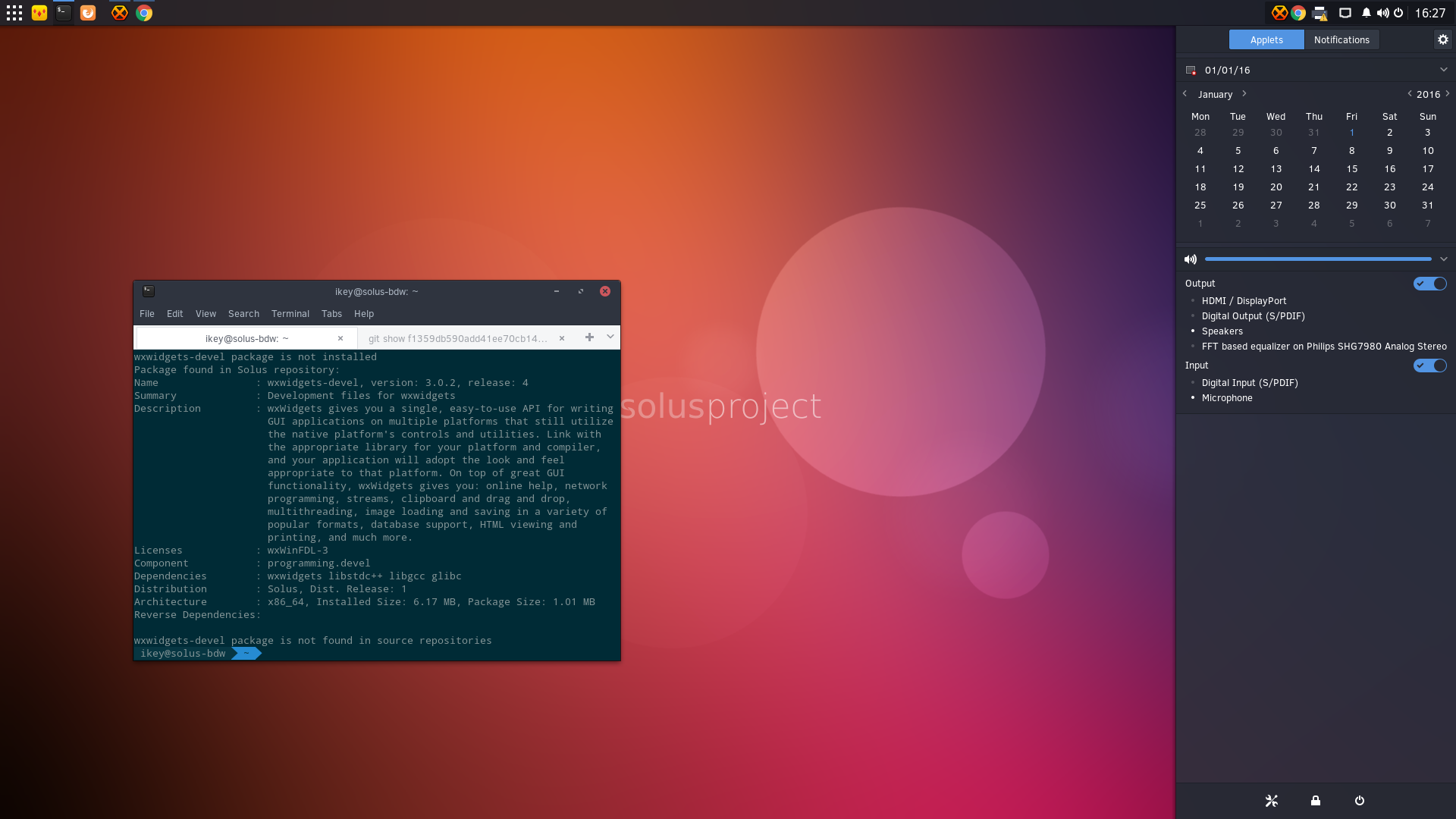Click the wired network tray icon
The image size is (1456, 819).
click(x=1345, y=13)
